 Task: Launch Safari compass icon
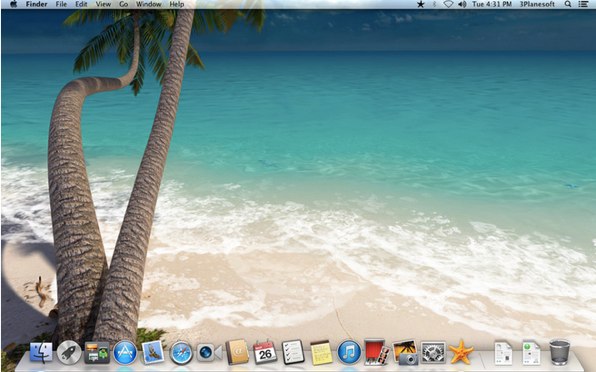pos(181,353)
